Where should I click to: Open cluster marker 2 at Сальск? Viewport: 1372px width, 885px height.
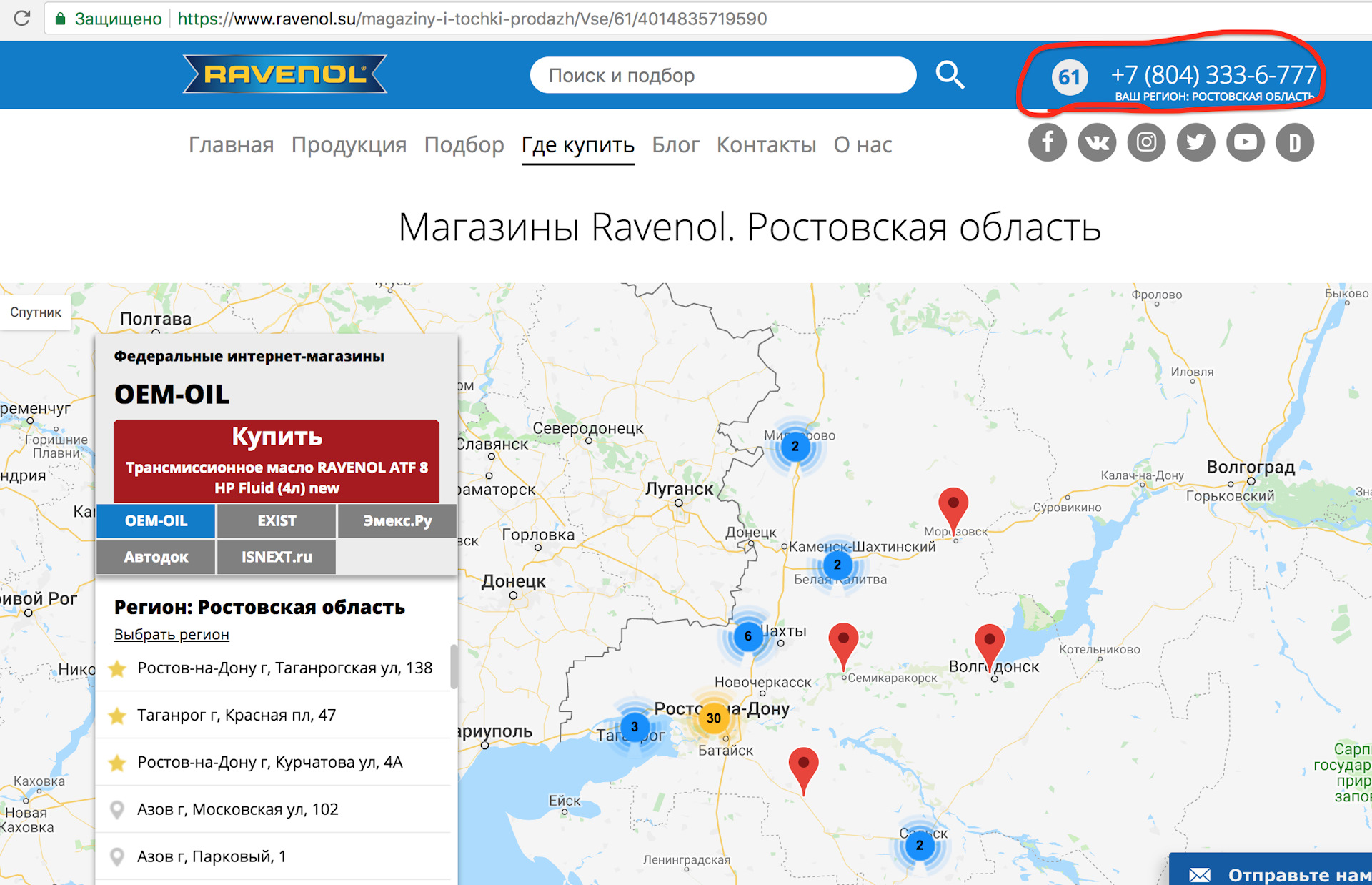919,845
